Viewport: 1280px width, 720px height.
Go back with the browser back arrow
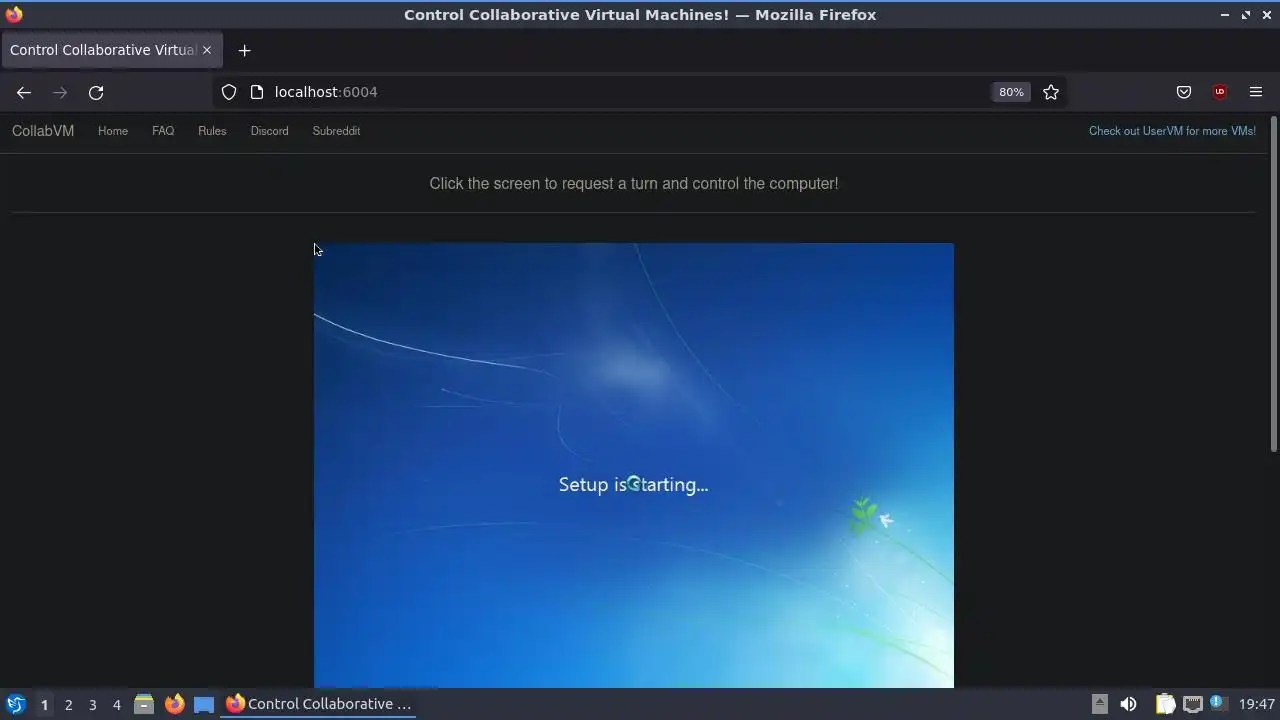24,92
